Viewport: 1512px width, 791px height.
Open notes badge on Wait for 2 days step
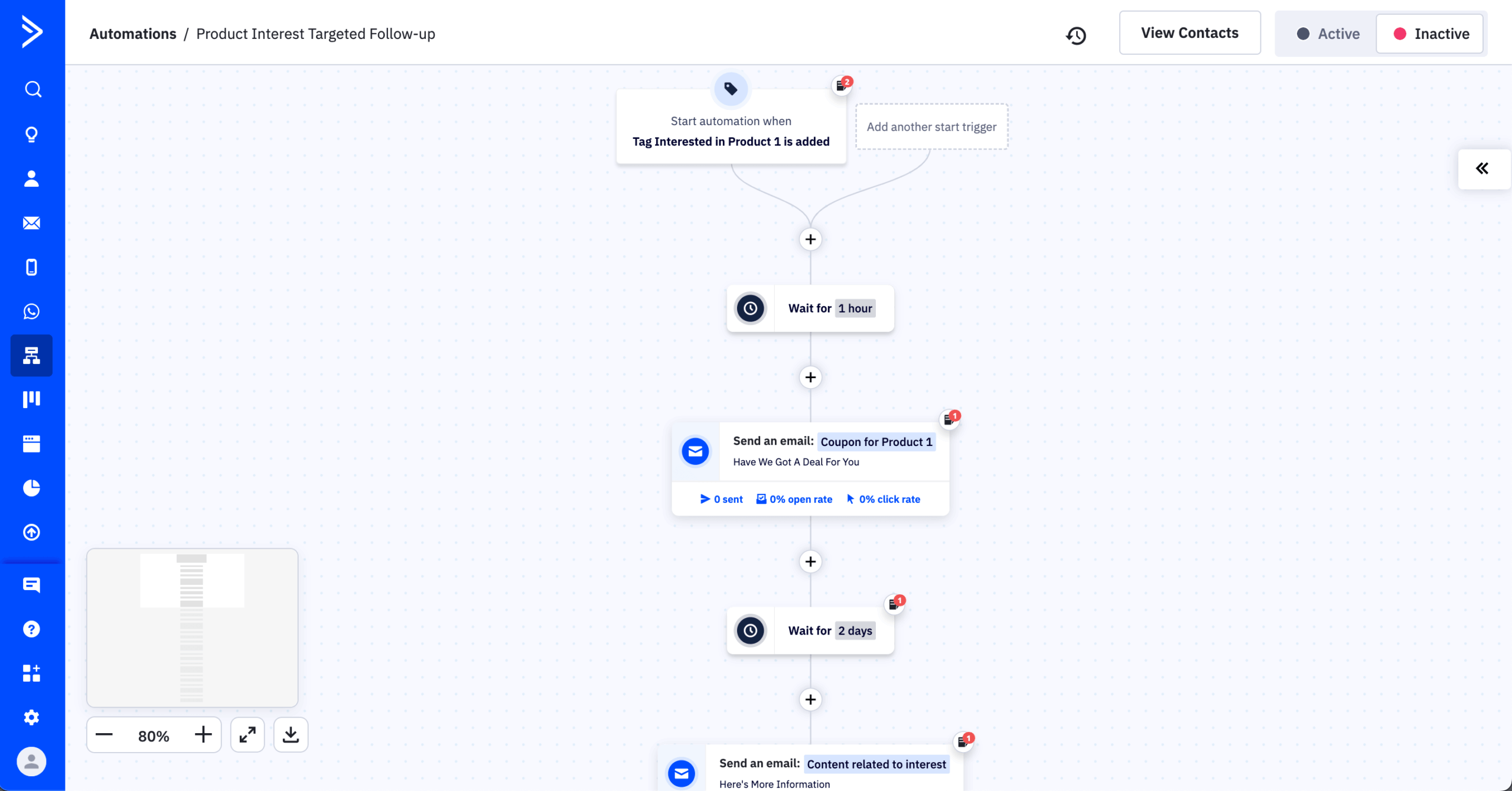click(x=895, y=604)
